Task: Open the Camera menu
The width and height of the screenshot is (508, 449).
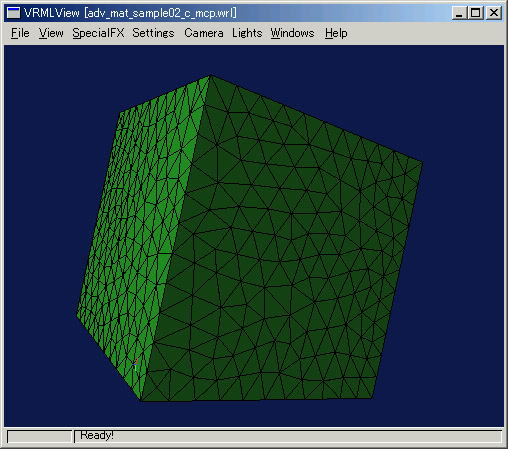Action: click(204, 33)
